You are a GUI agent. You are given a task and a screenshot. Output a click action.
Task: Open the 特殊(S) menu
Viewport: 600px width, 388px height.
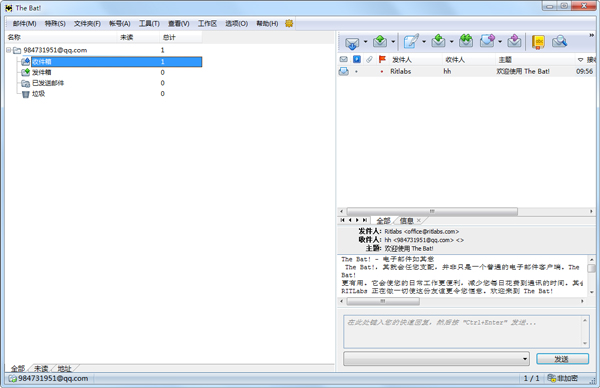click(55, 24)
